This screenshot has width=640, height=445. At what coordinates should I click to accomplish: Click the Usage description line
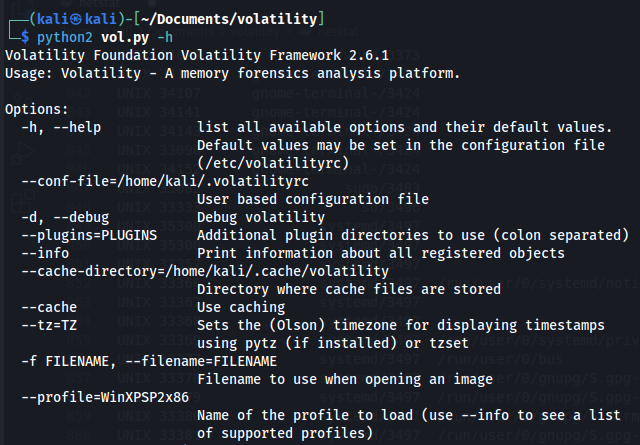click(x=232, y=73)
